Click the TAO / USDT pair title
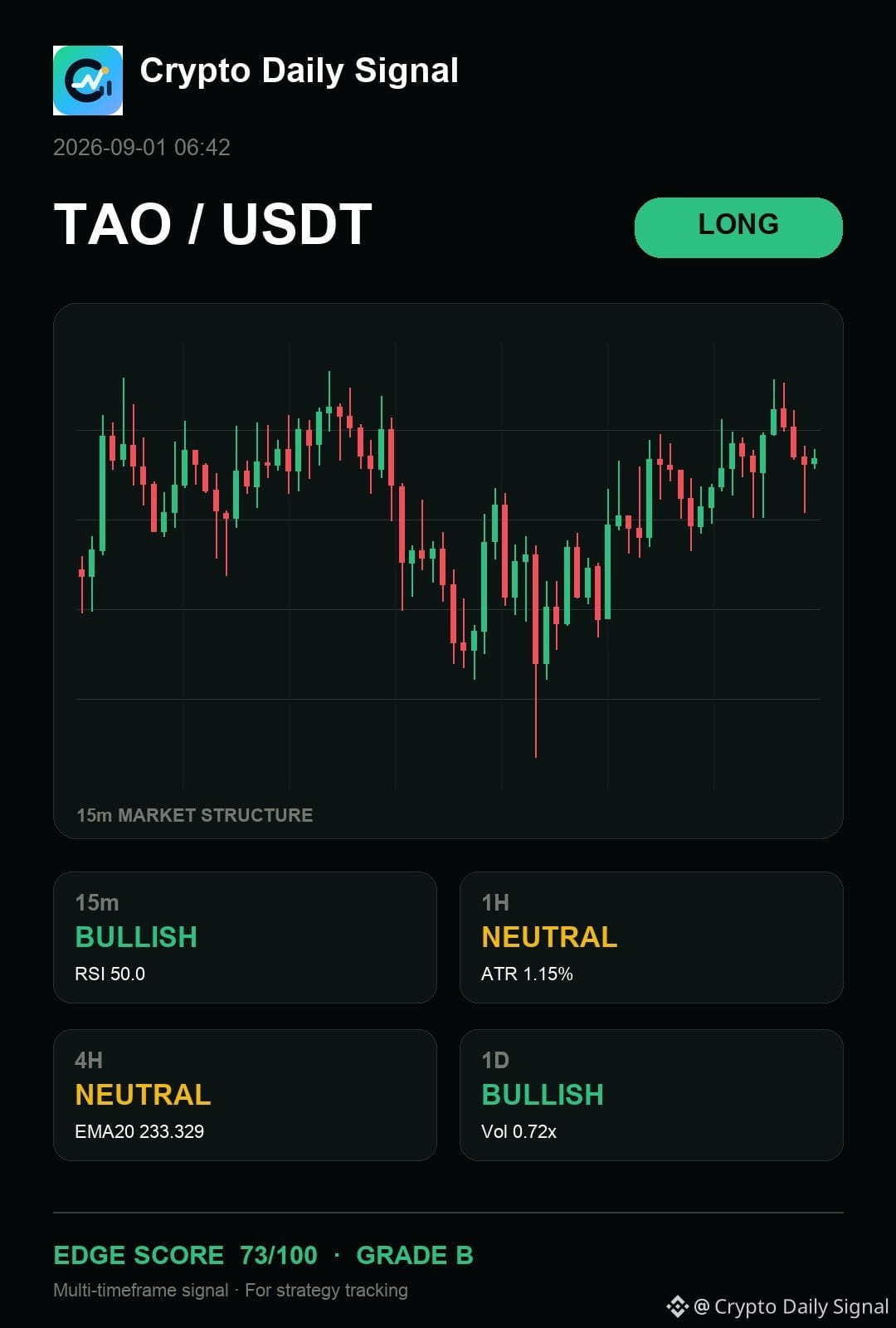This screenshot has width=896, height=1328. (x=213, y=224)
